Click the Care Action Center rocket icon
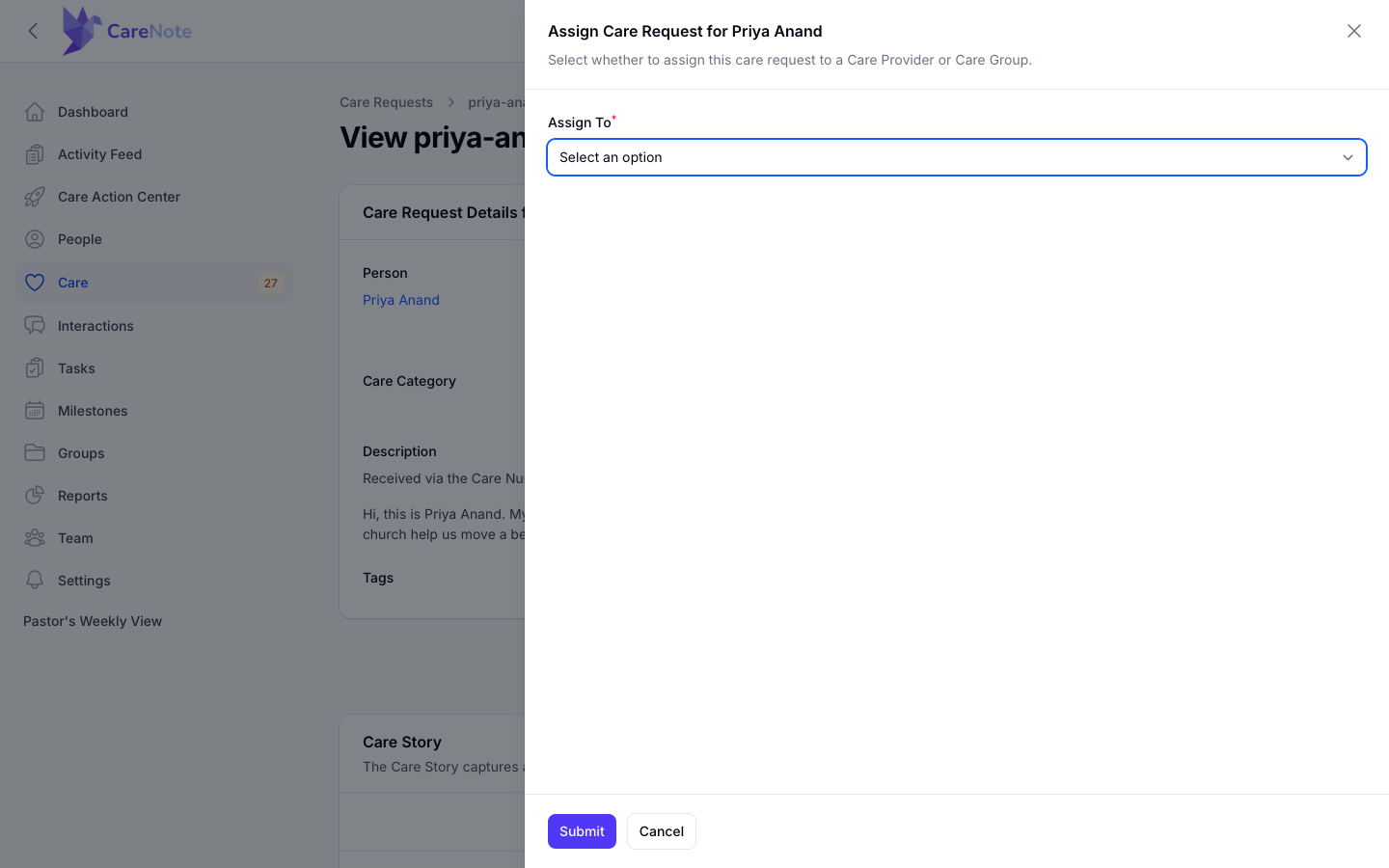This screenshot has height=868, width=1389. point(35,197)
